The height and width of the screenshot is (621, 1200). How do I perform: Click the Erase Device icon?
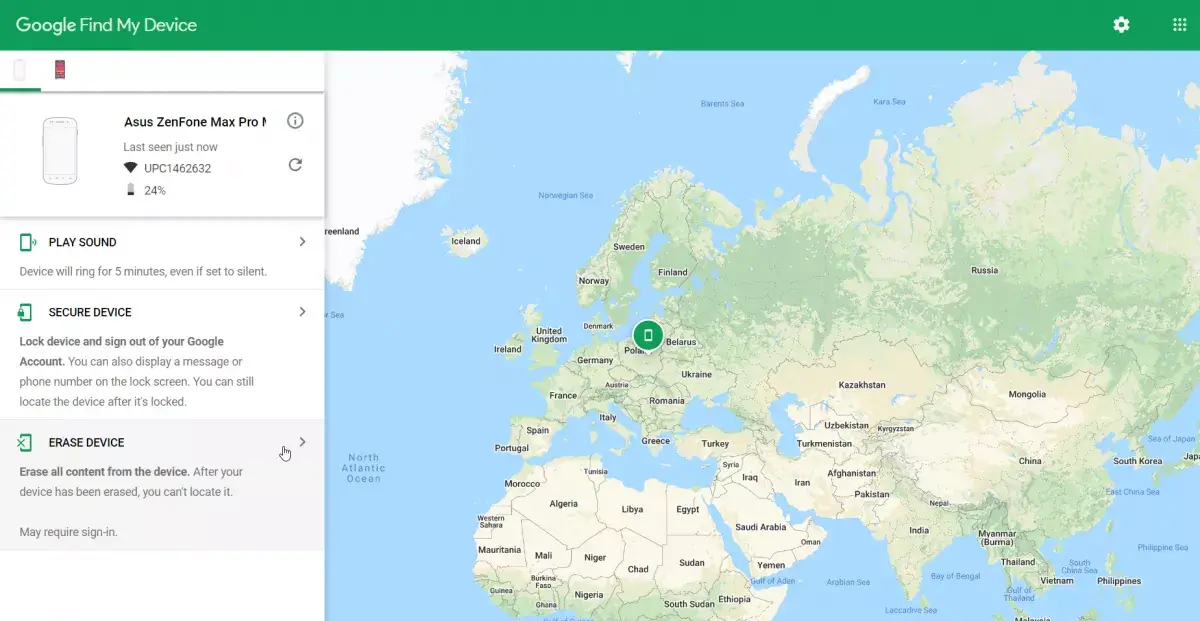coord(26,442)
